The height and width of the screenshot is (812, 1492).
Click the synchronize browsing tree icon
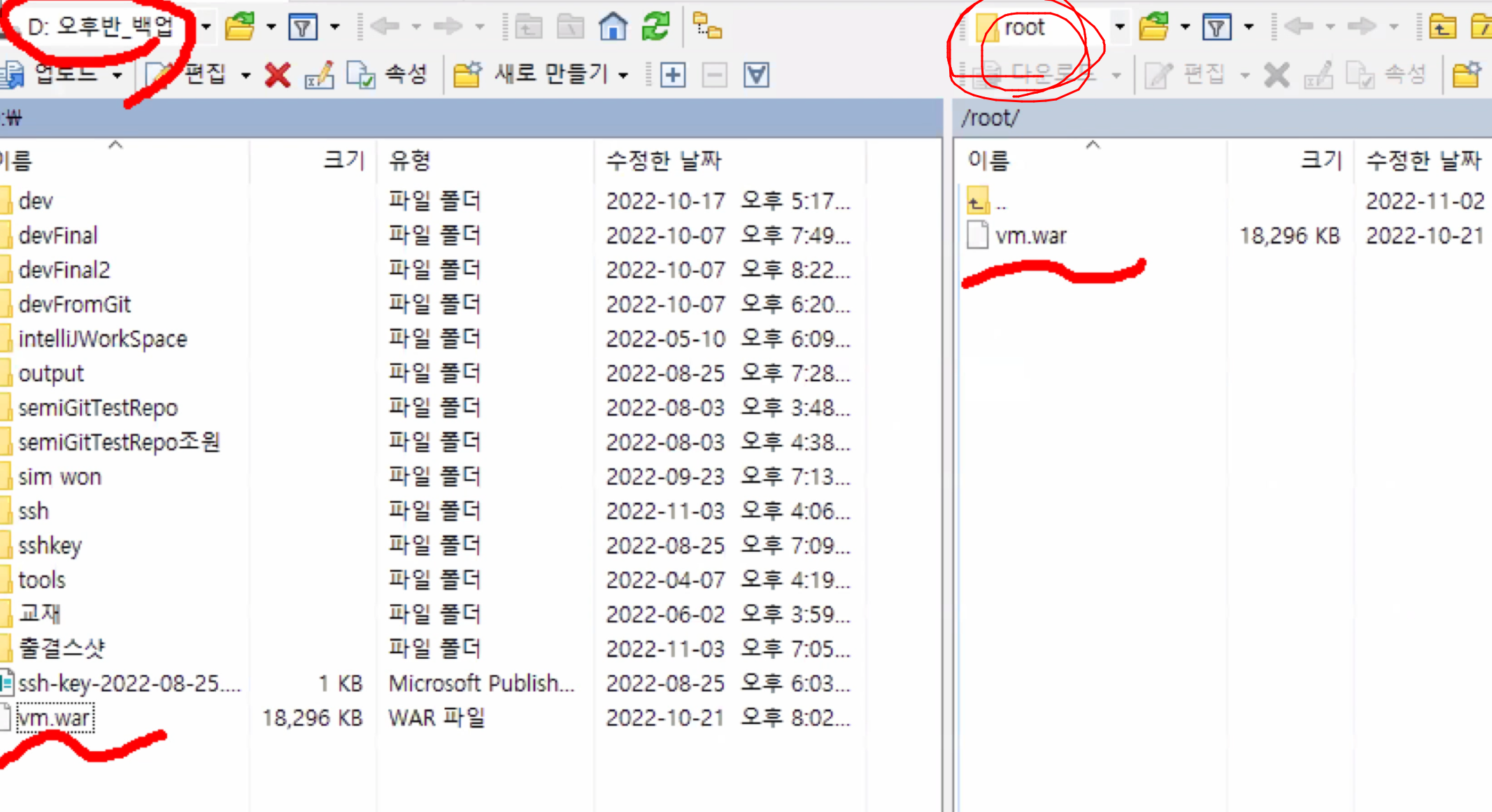pyautogui.click(x=707, y=27)
